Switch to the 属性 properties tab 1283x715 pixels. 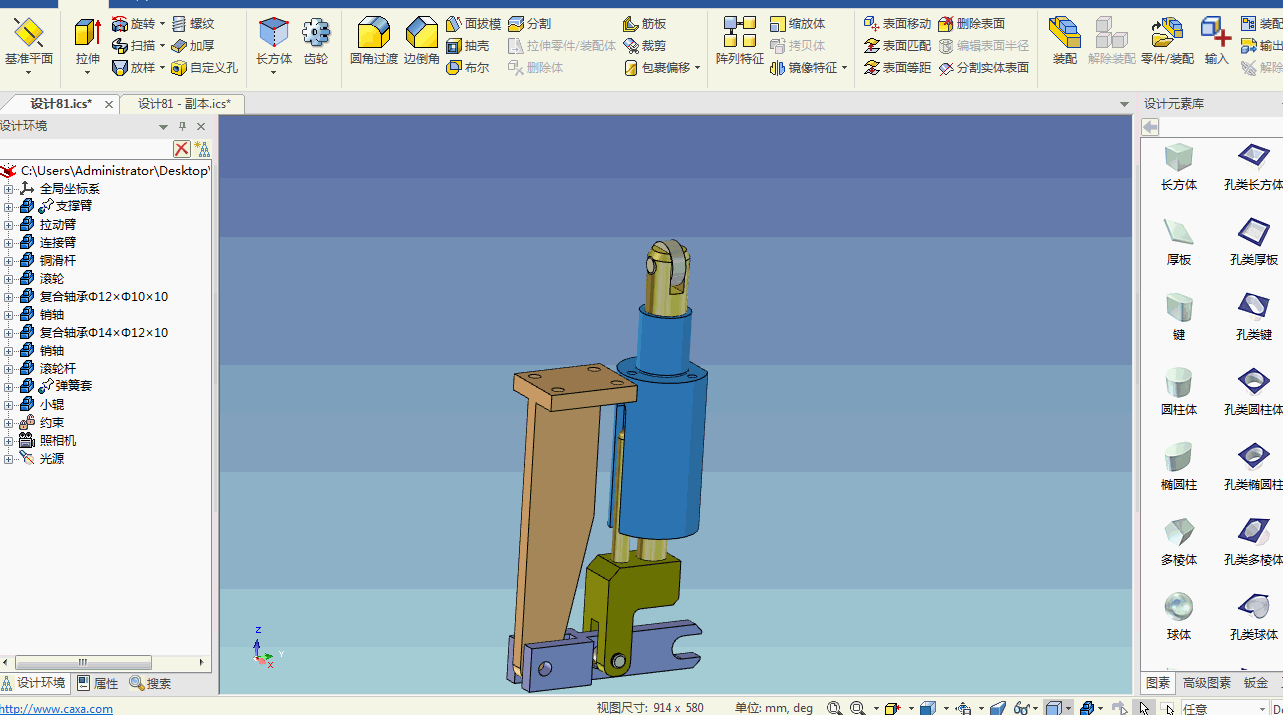point(98,684)
